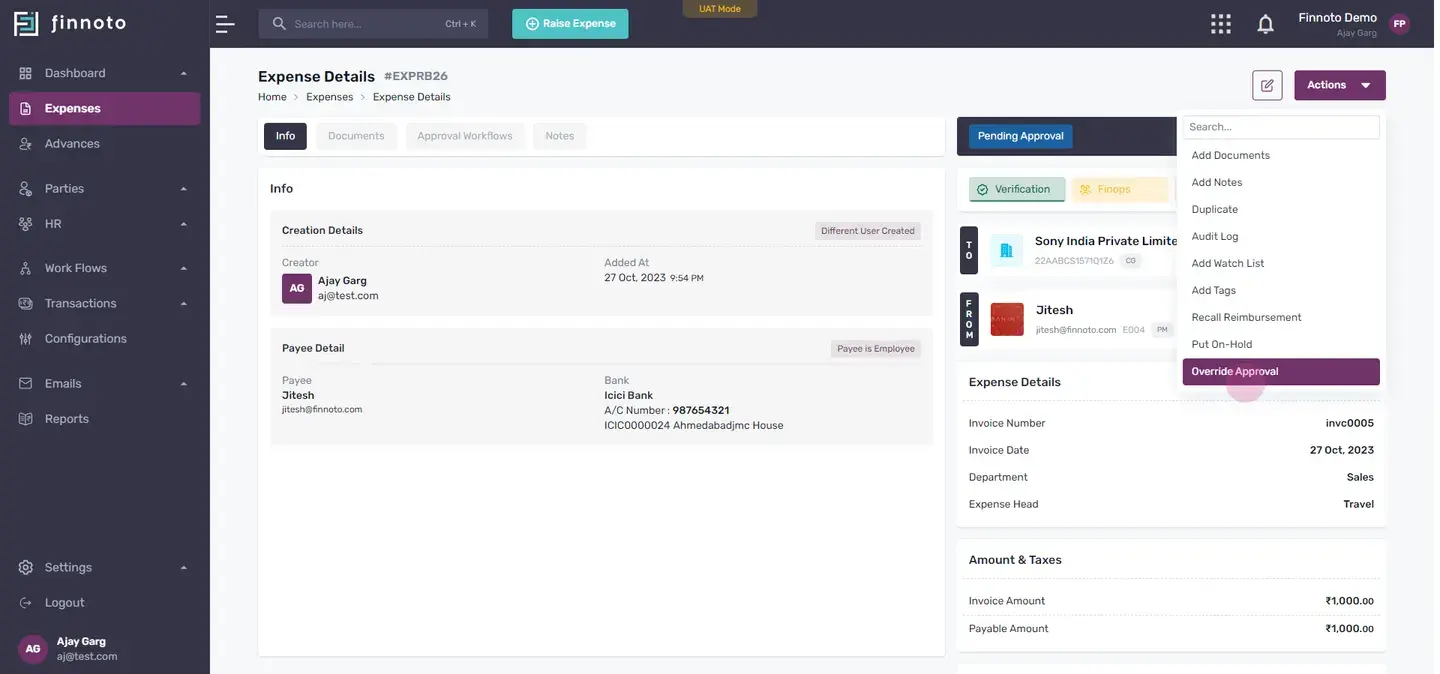Image resolution: width=1440 pixels, height=674 pixels.
Task: Click the account number 987654321
Action: point(701,411)
